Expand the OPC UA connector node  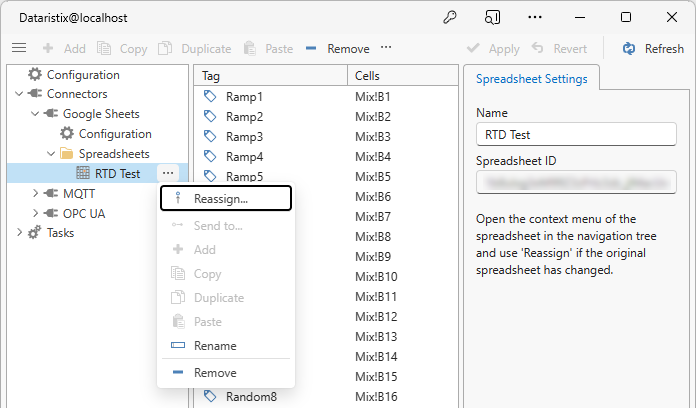[35, 213]
